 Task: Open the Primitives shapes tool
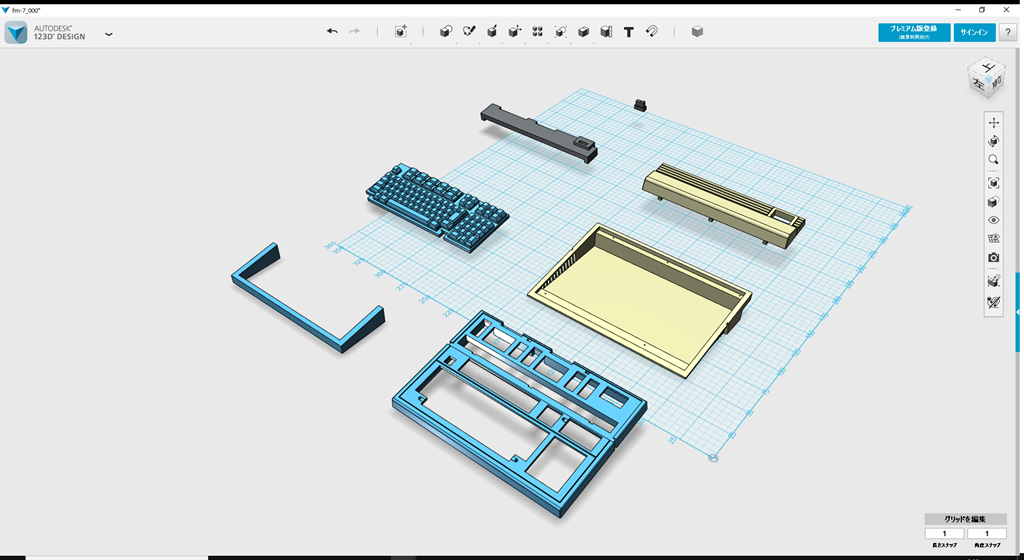coord(446,32)
